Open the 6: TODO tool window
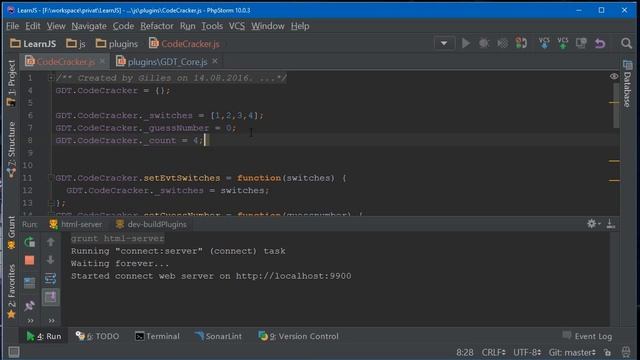 [x=98, y=336]
